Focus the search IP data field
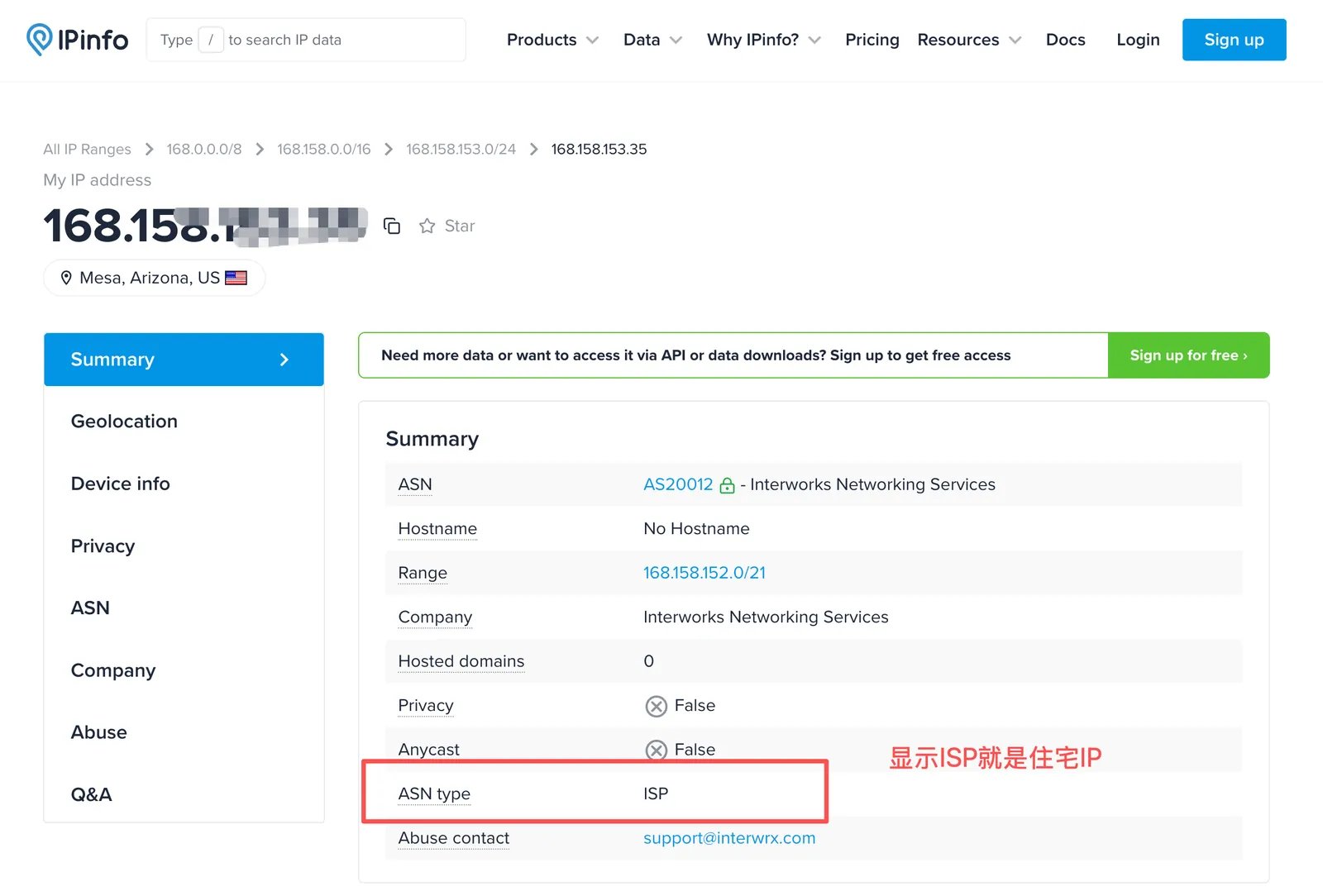The height and width of the screenshot is (896, 1323). pos(306,40)
